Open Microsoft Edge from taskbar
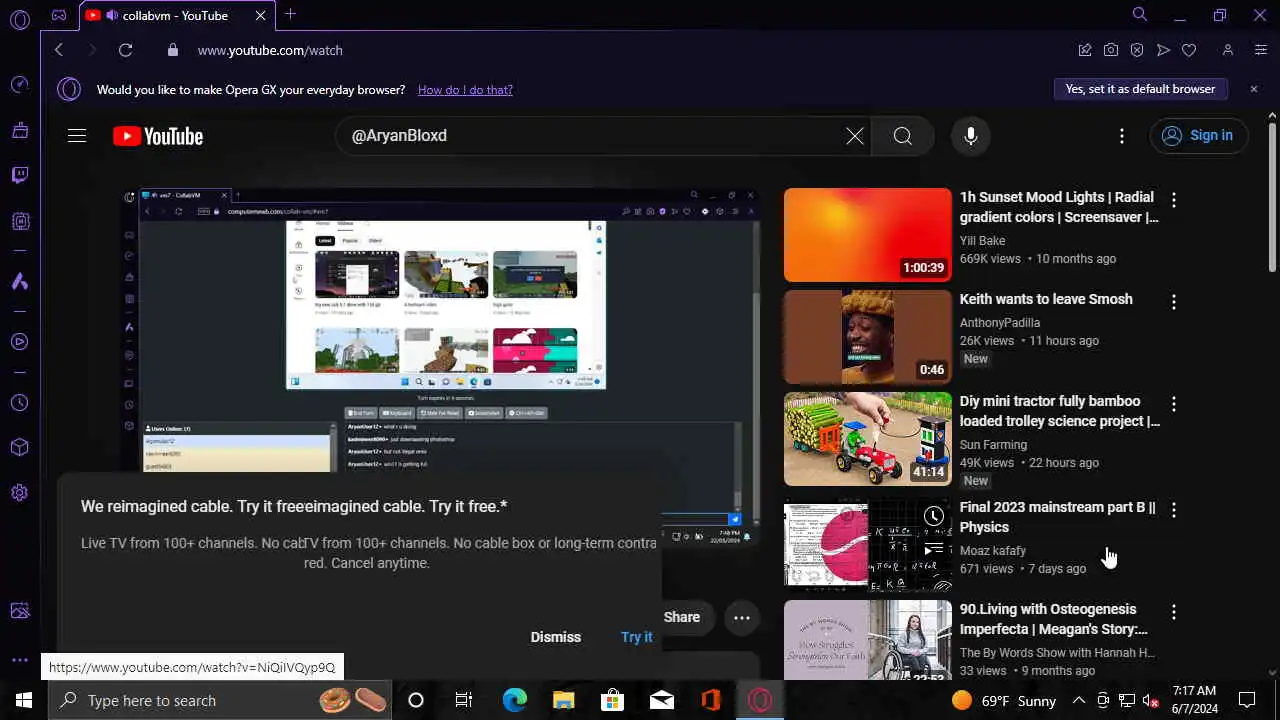The image size is (1280, 720). 514,700
